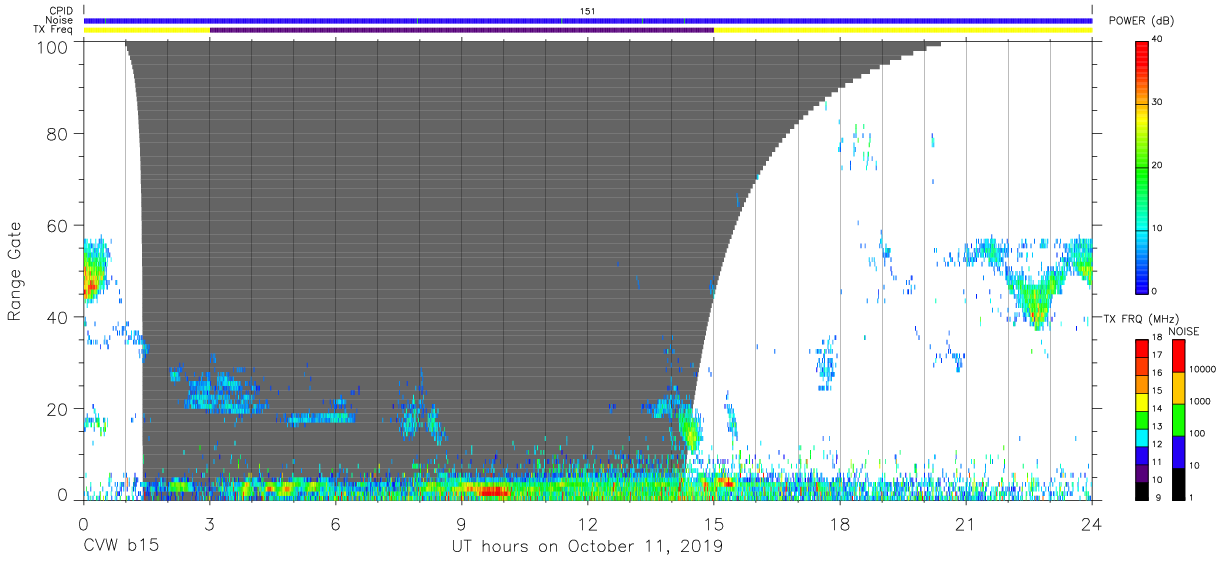
Task: Click the red echo patch at 0 UT, gate 47
Action: [x=91, y=286]
